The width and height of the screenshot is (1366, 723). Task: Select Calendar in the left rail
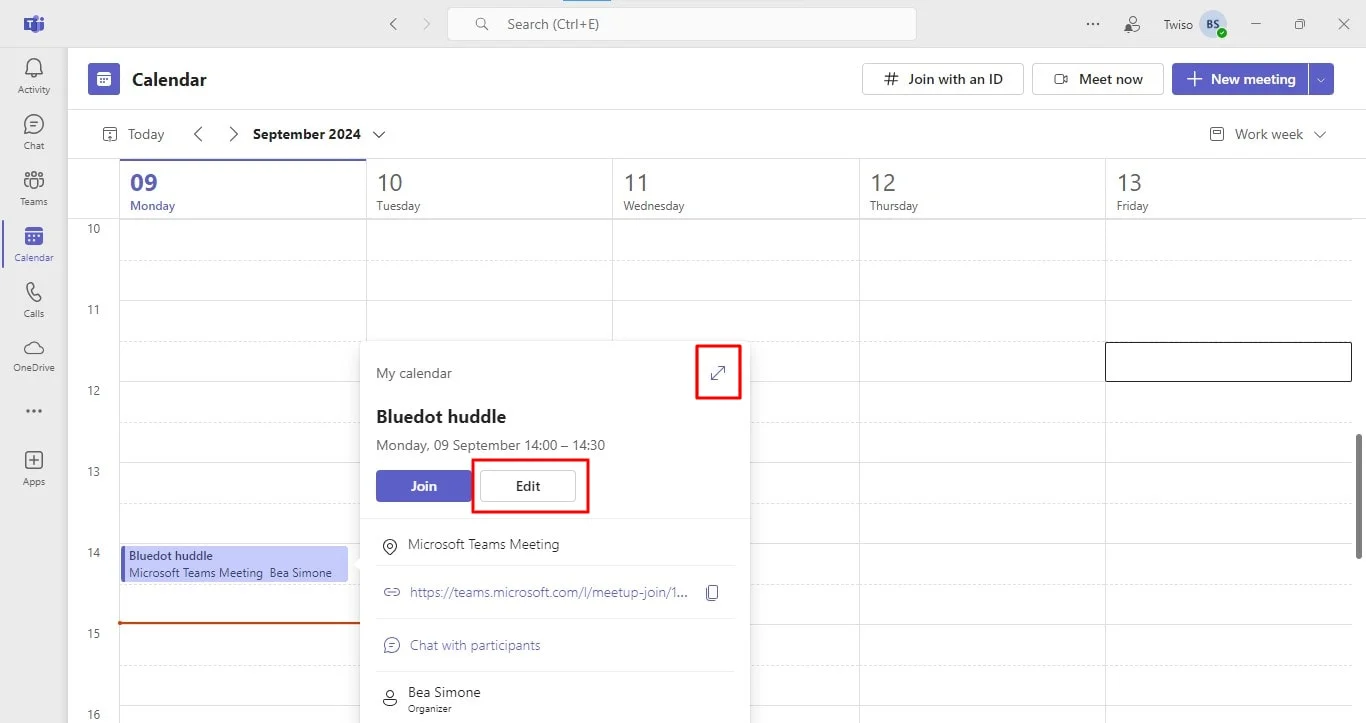tap(34, 244)
